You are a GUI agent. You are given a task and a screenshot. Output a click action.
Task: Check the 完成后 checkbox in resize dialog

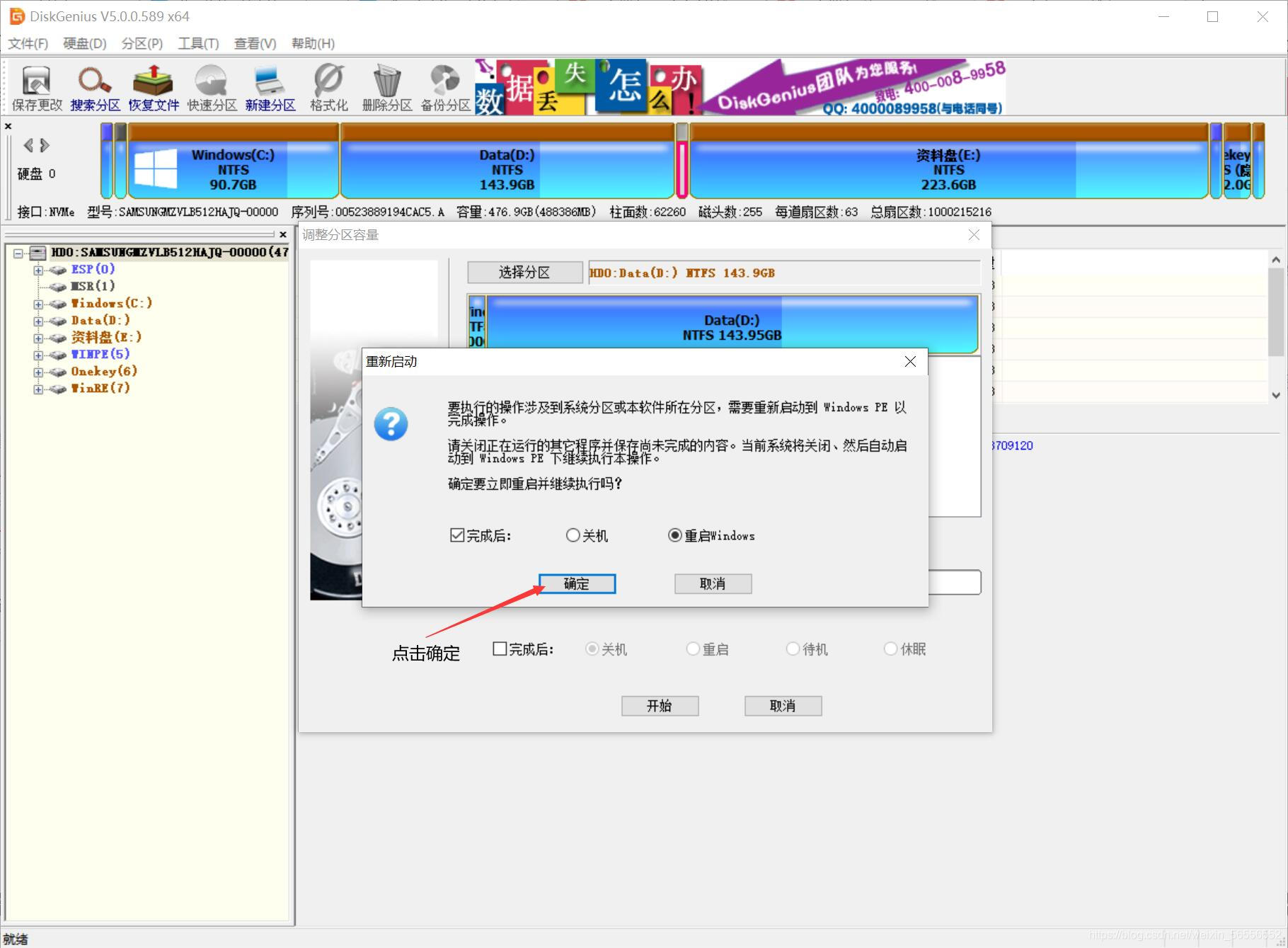[500, 649]
